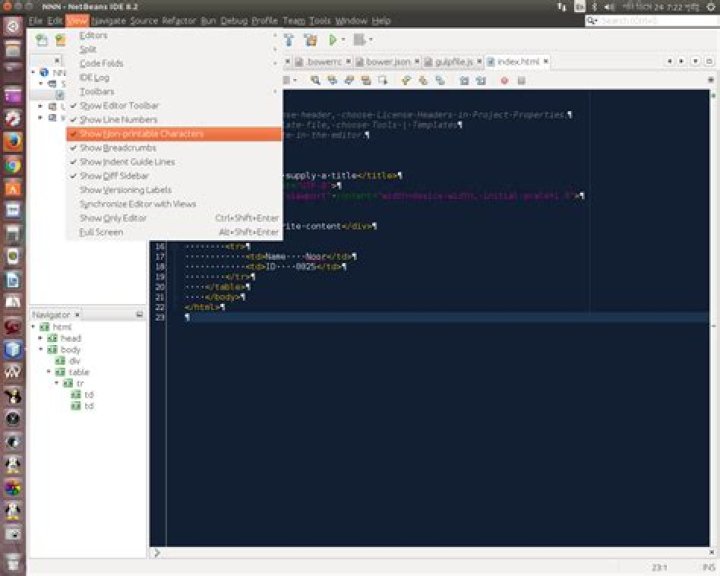The height and width of the screenshot is (576, 720).
Task: Uncheck Show Editor Toolbar in View menu
Action: (x=174, y=106)
